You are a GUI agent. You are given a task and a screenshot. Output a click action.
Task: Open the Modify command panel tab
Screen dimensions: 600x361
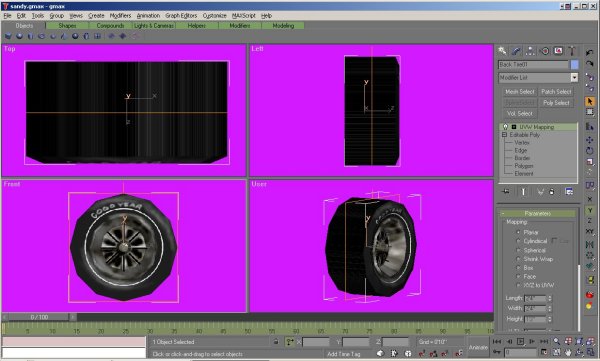click(x=516, y=51)
